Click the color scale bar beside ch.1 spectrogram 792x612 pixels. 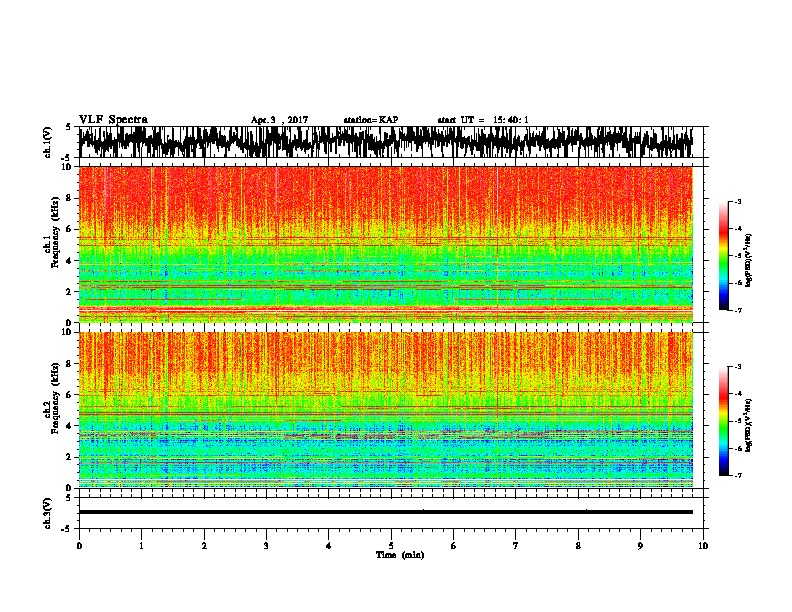click(724, 256)
